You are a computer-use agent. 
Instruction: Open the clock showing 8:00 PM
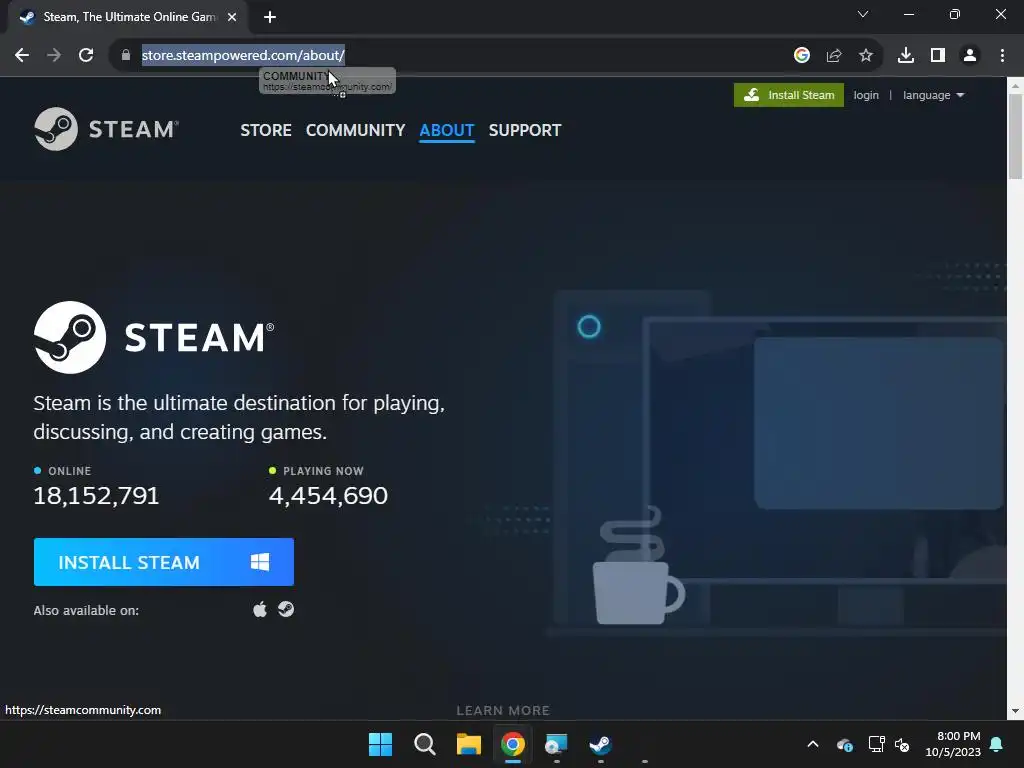[x=953, y=744]
